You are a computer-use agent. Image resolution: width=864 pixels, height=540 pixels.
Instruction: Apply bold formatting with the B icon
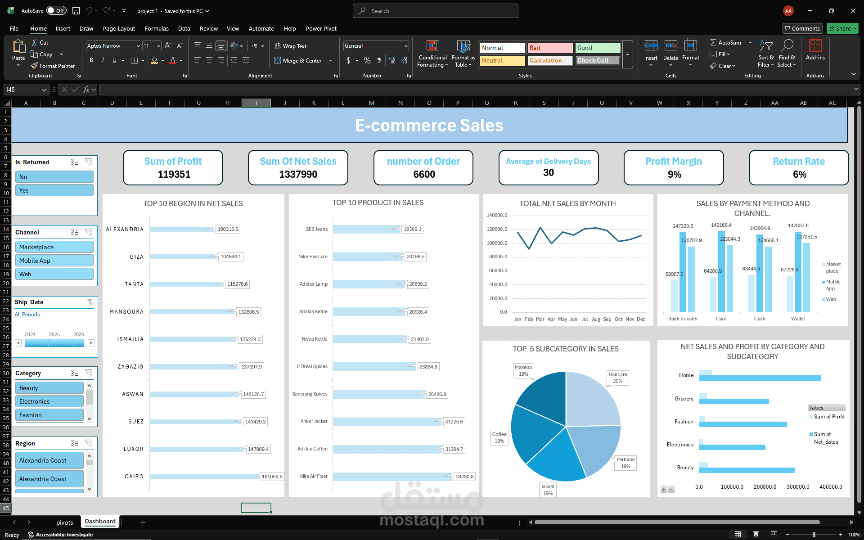pyautogui.click(x=91, y=60)
